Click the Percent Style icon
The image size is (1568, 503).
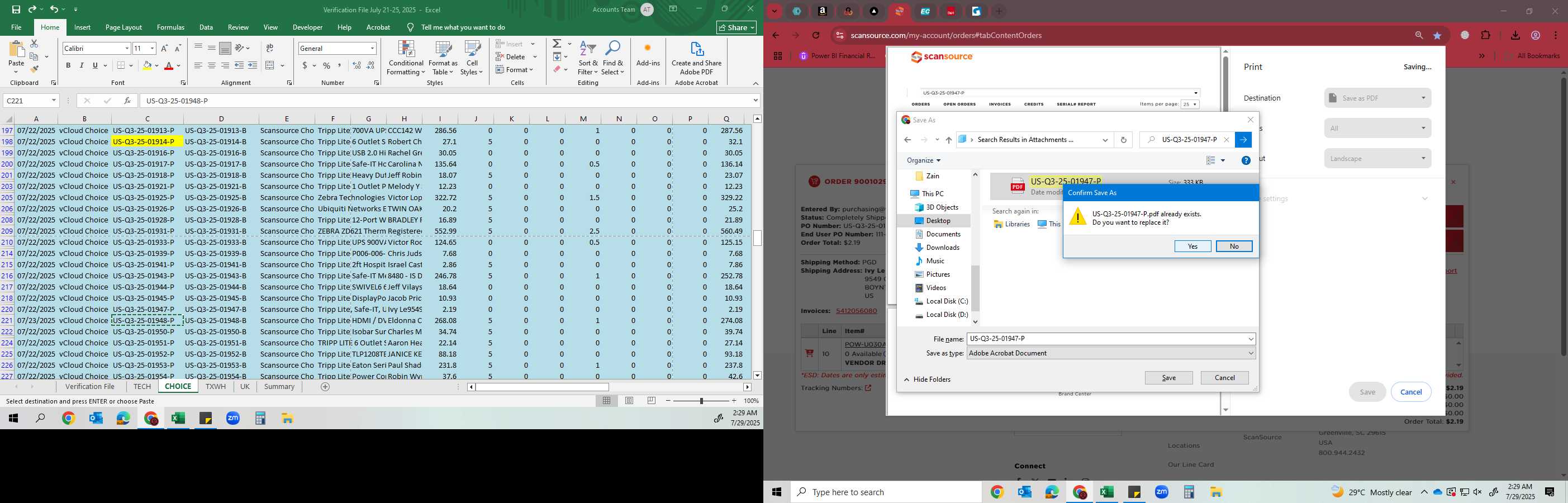[327, 65]
